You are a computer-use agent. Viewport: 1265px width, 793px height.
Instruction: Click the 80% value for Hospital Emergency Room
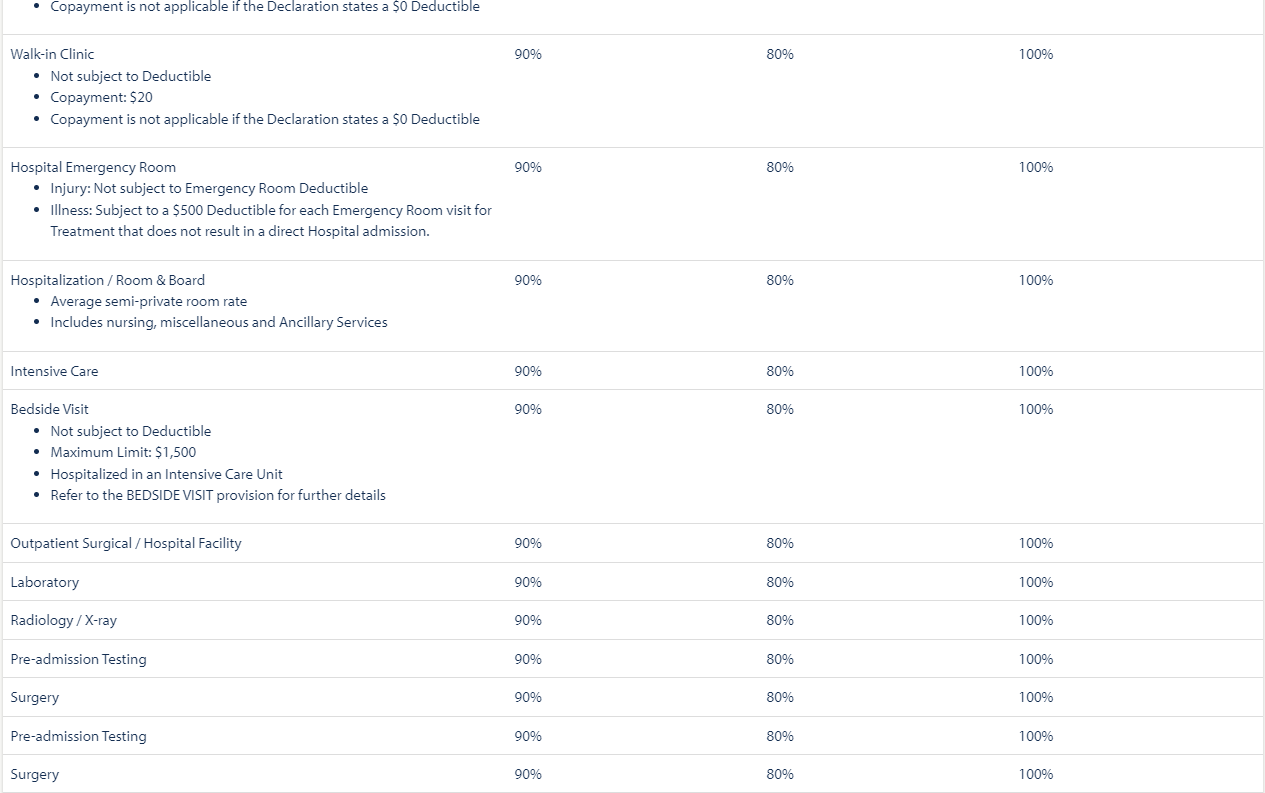[780, 167]
